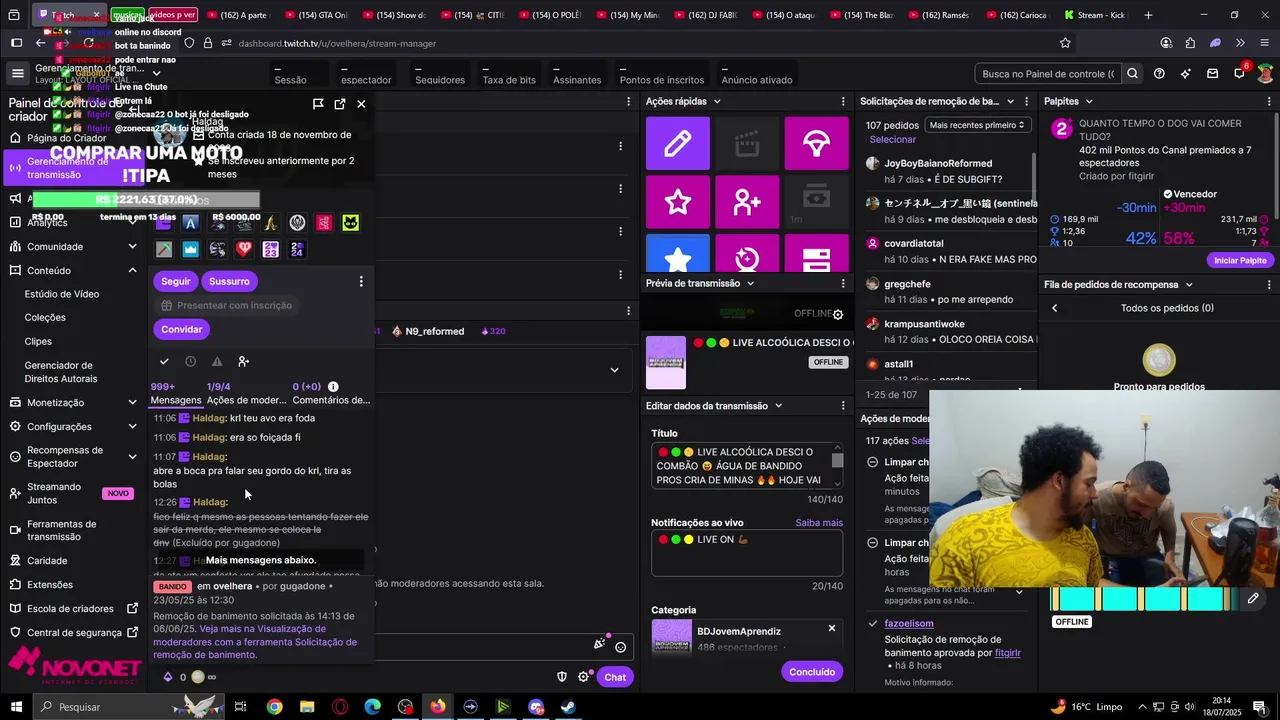This screenshot has width=1280, height=720.
Task: Open the clapperboard clip quick action tile
Action: pos(747,143)
